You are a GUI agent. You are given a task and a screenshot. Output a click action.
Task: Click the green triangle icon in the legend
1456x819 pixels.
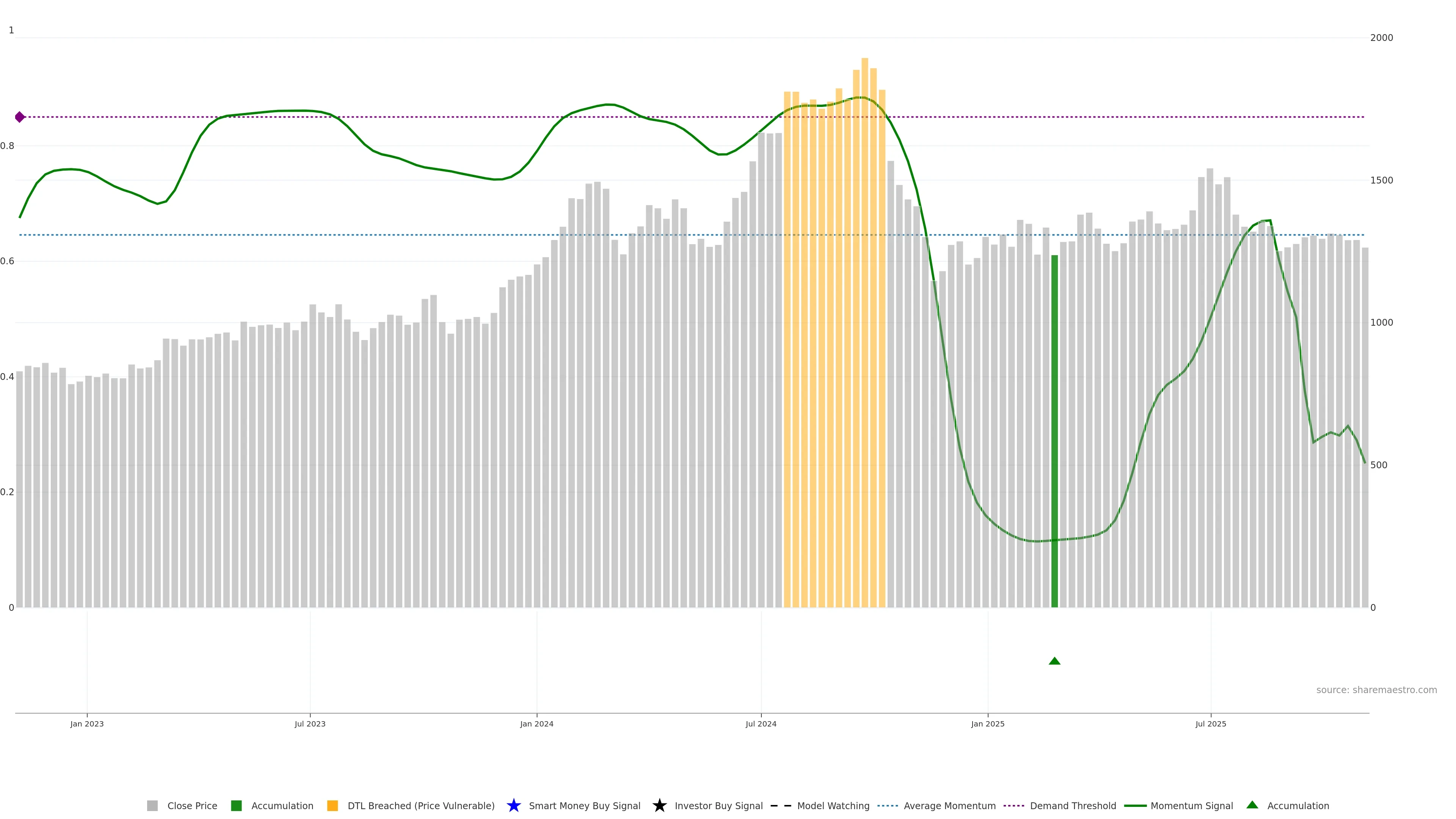point(1252,805)
